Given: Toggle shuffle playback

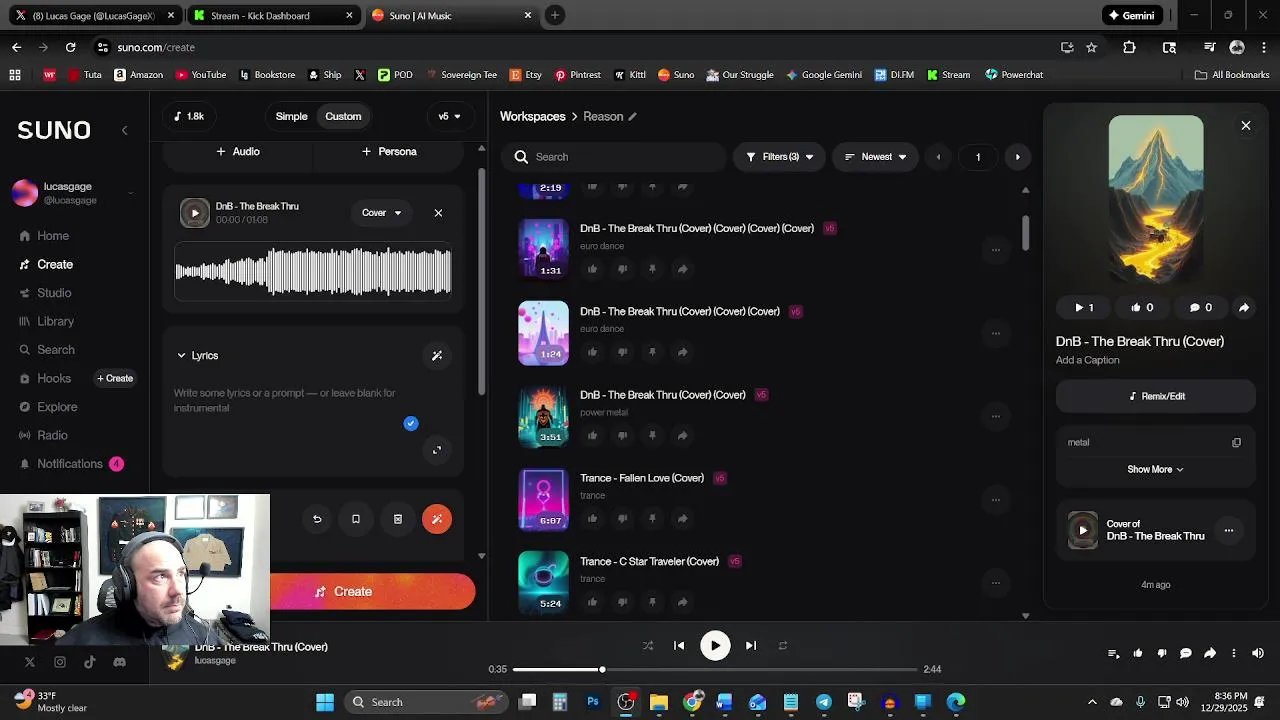Looking at the screenshot, I should click(x=648, y=646).
